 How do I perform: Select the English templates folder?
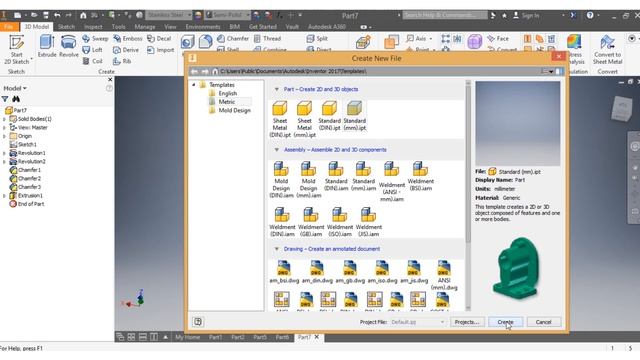223,93
